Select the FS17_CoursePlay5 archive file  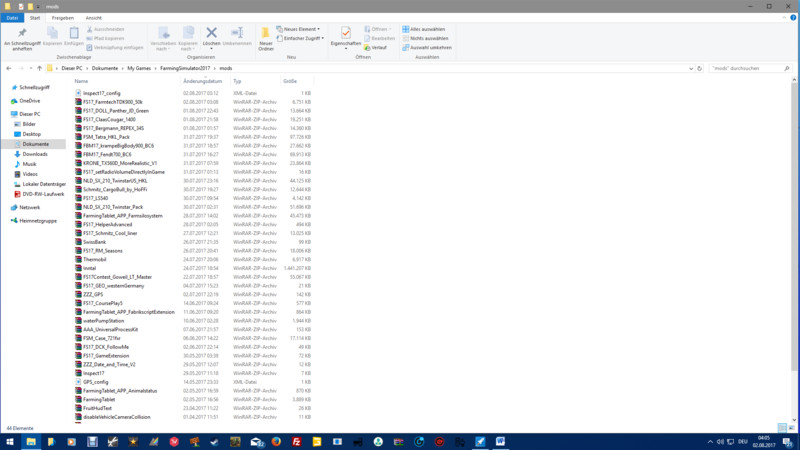tap(103, 302)
